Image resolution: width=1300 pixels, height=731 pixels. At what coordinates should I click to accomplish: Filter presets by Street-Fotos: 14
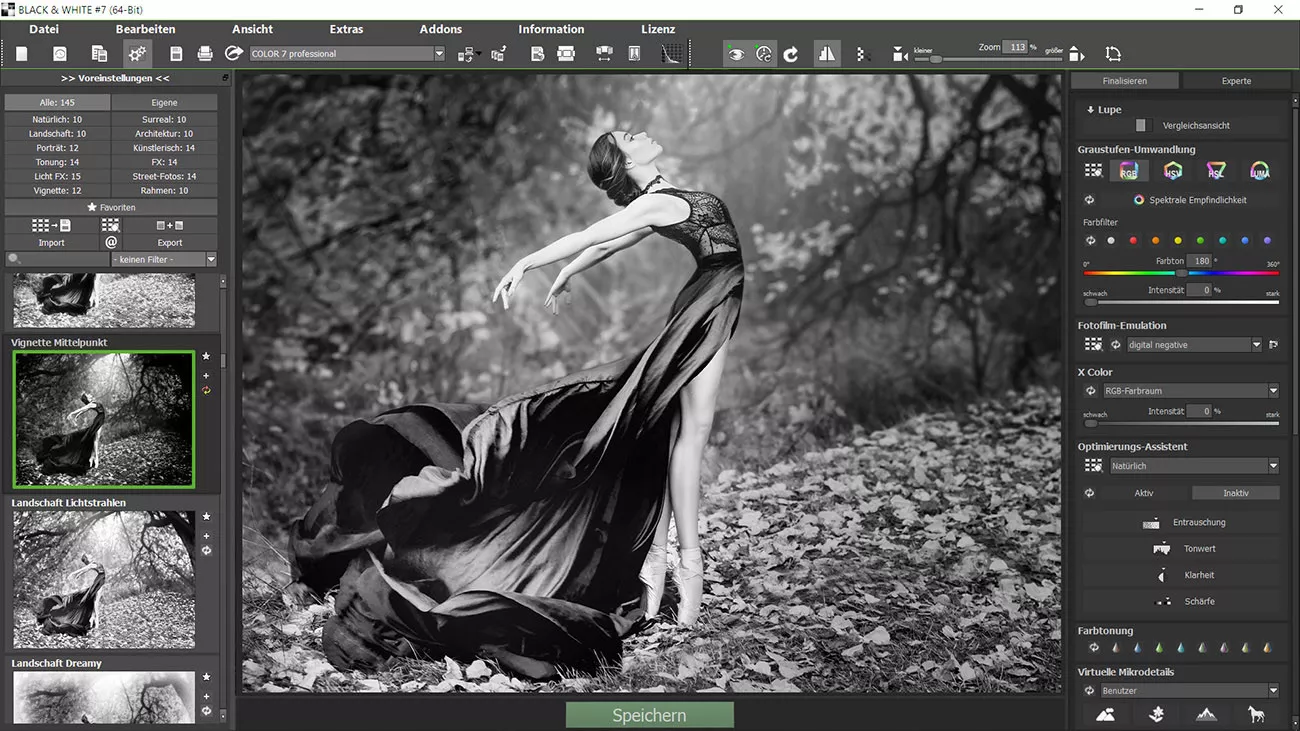(x=164, y=177)
